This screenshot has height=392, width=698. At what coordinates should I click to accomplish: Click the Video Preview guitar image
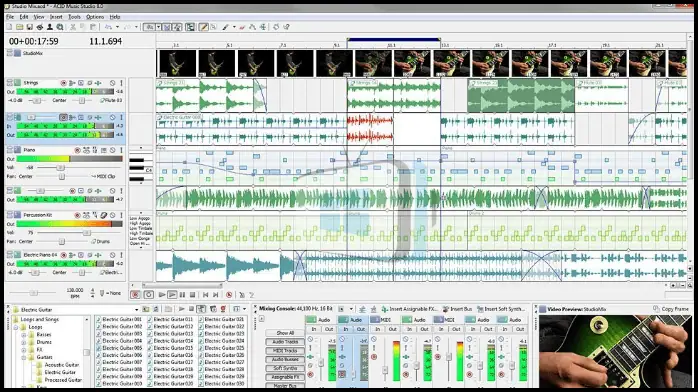point(614,351)
